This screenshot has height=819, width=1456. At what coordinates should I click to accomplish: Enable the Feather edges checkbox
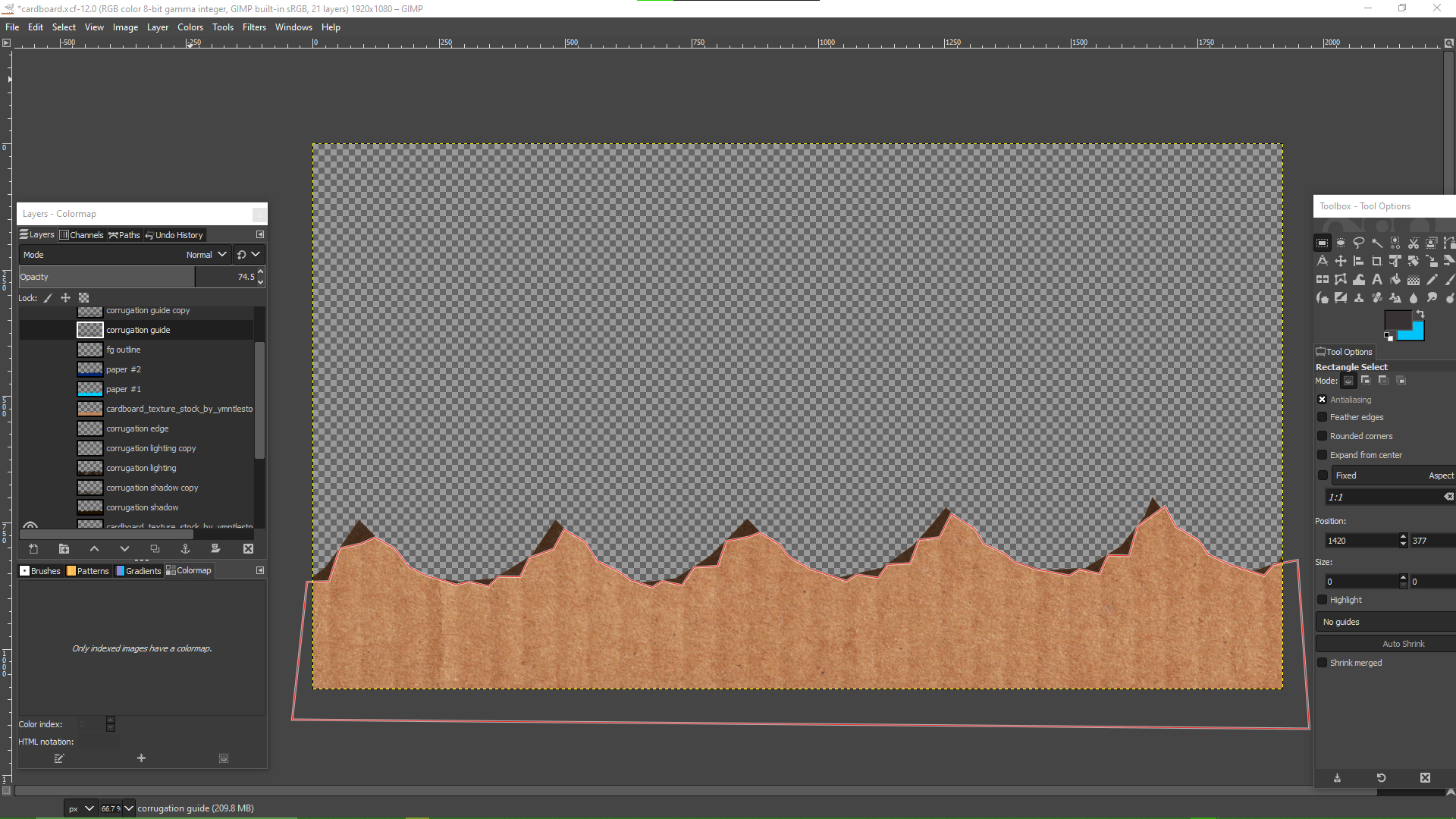click(x=1323, y=417)
